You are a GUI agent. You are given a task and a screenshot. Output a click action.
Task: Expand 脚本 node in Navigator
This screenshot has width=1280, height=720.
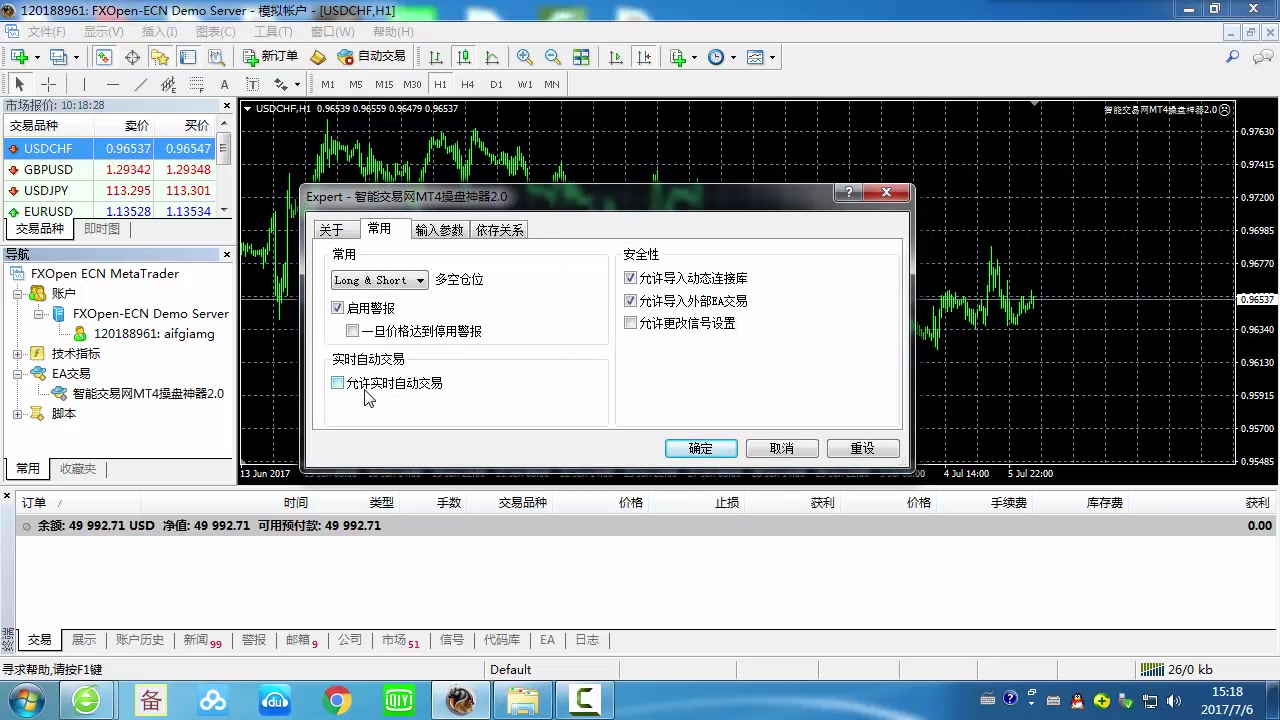[18, 414]
